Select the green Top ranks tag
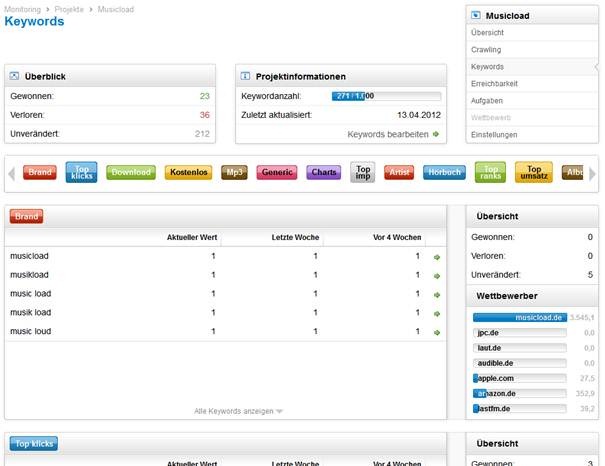 click(x=490, y=172)
